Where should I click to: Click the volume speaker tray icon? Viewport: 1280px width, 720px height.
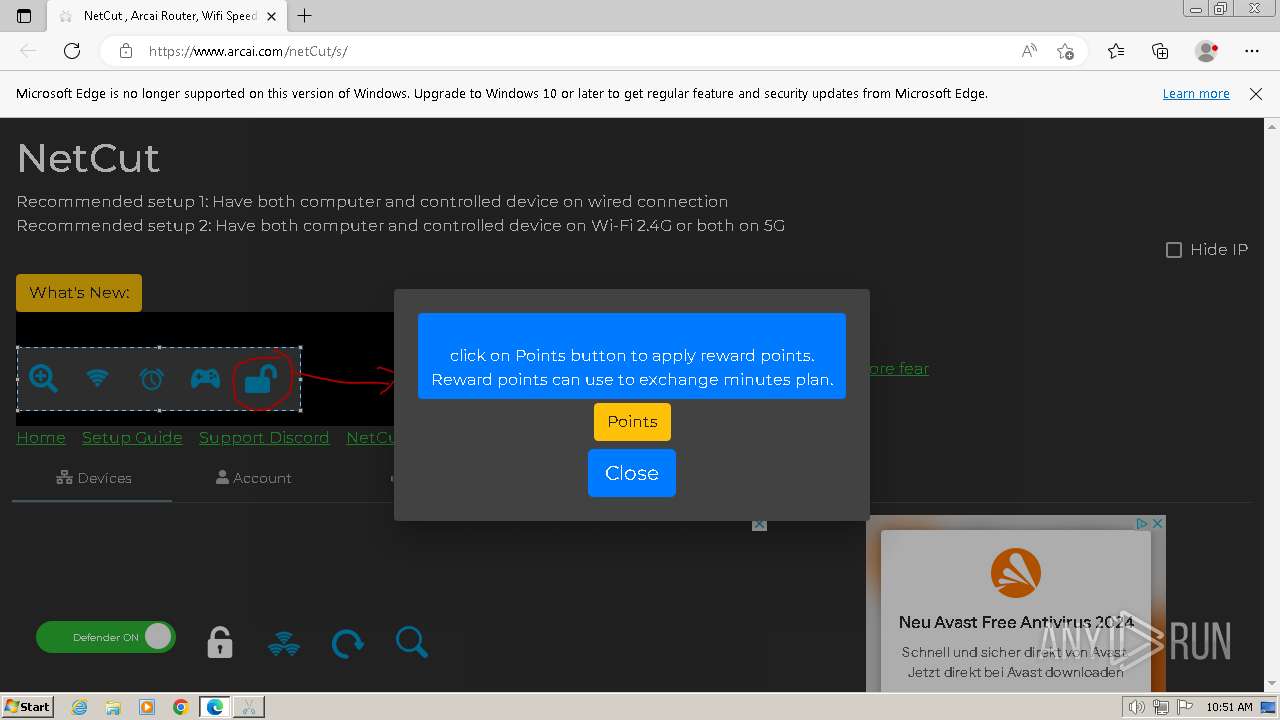tap(1137, 707)
